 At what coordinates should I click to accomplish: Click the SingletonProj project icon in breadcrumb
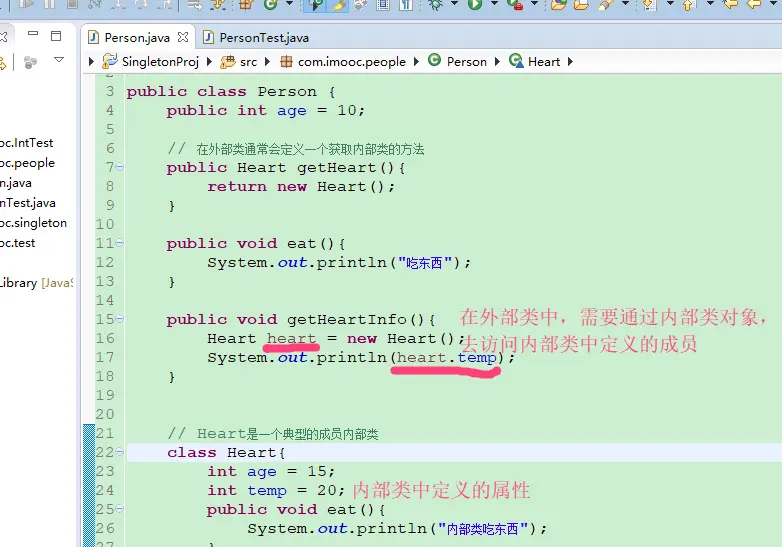coord(110,61)
